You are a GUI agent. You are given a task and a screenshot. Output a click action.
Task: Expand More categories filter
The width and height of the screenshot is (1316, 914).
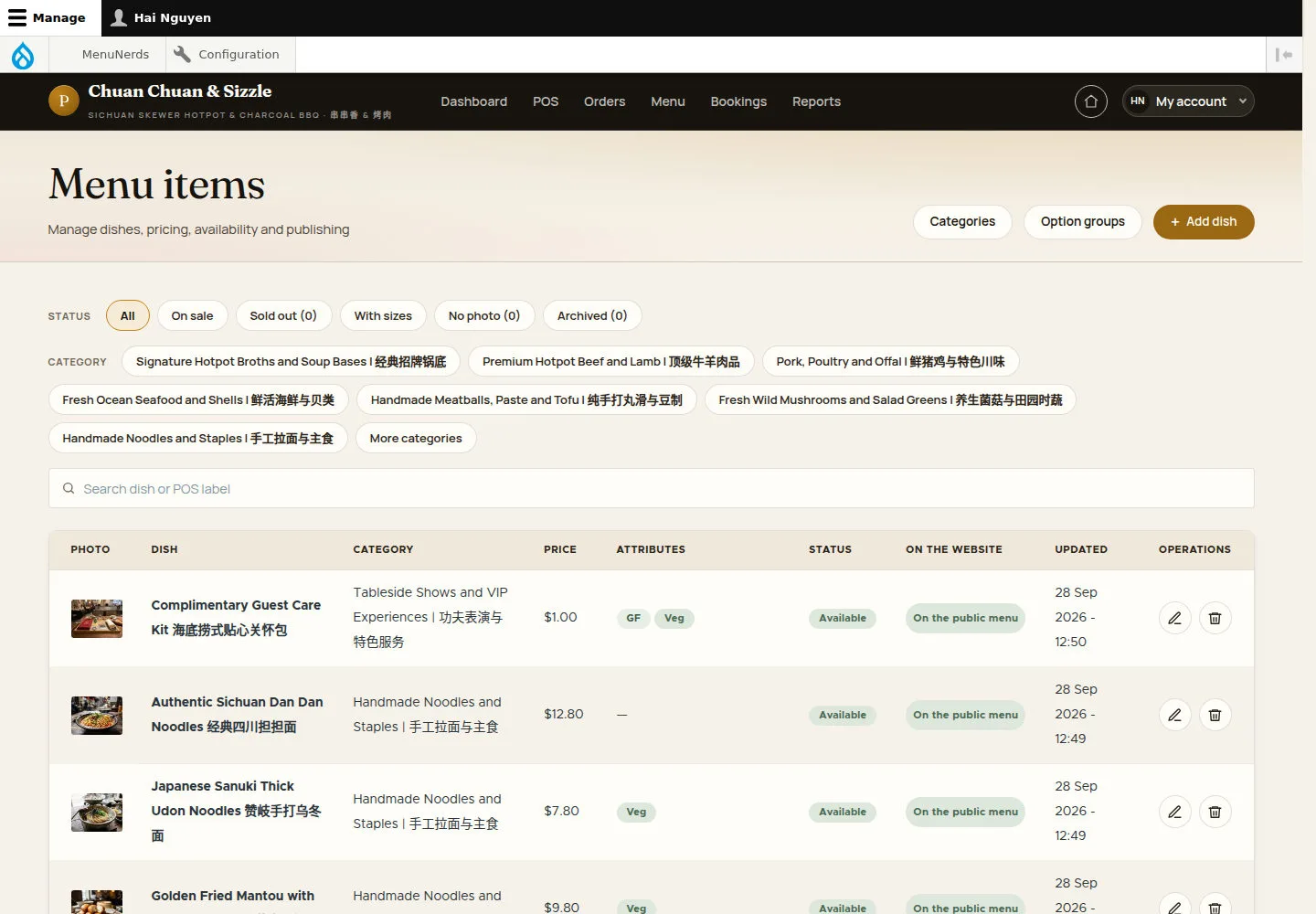[x=416, y=439]
